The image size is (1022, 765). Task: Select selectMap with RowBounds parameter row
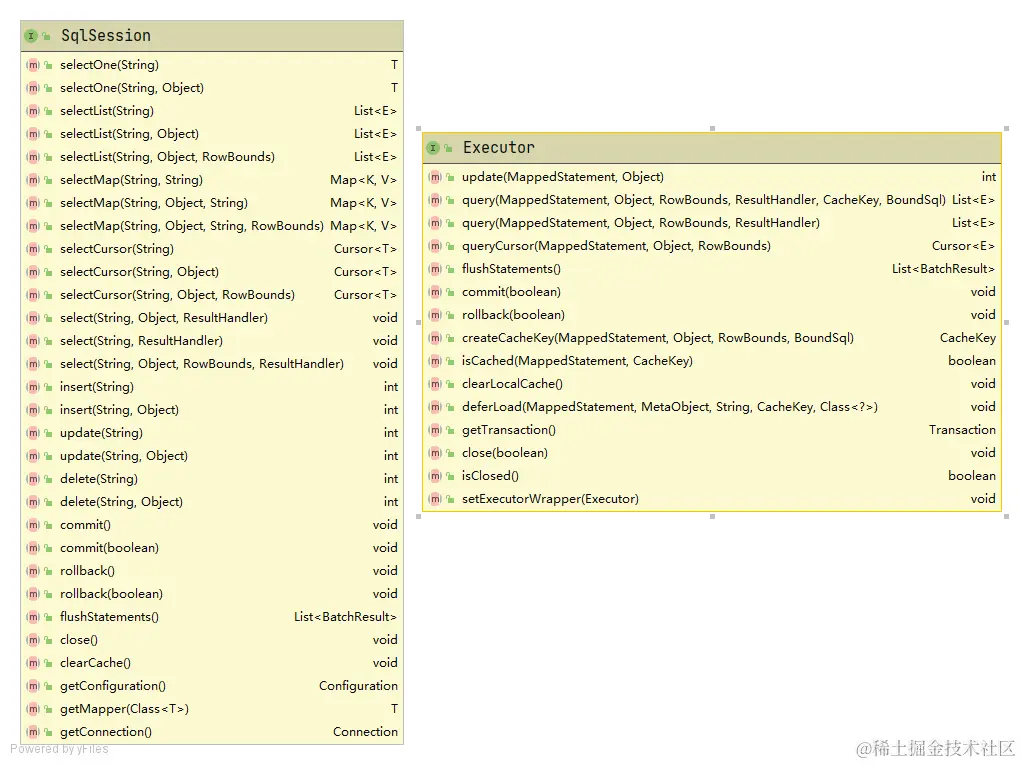click(x=212, y=226)
